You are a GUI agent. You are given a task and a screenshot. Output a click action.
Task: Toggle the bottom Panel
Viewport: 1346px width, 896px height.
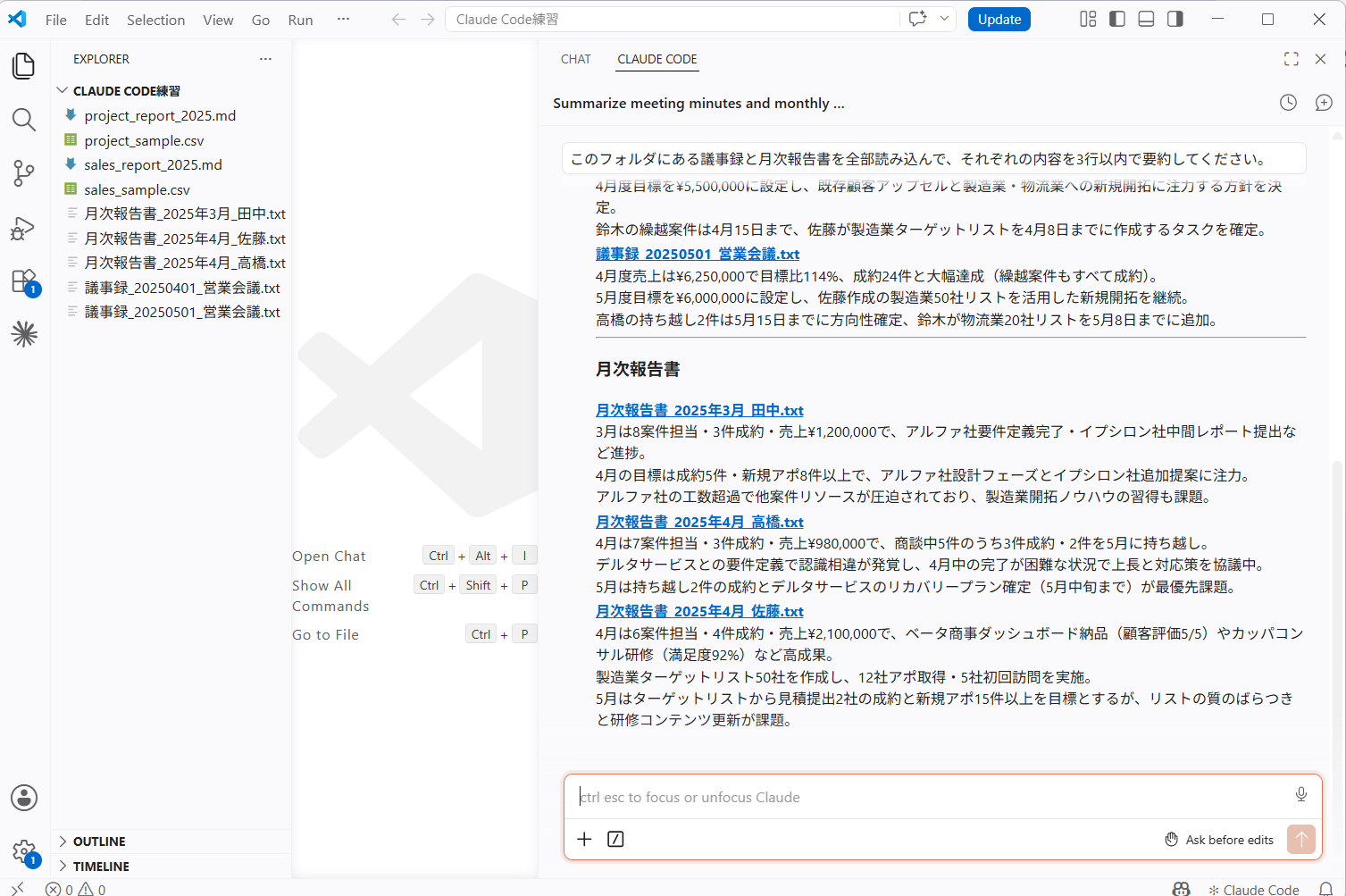(x=1147, y=19)
